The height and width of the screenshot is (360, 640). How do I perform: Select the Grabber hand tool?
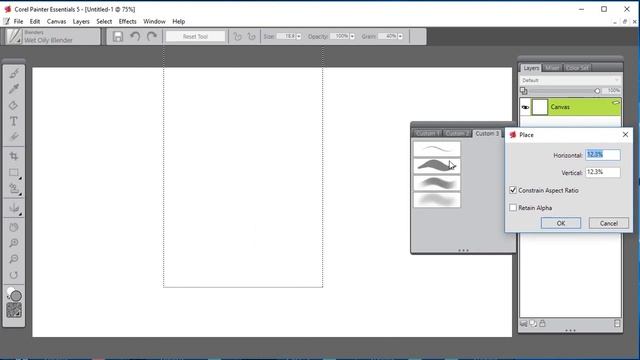[14, 227]
